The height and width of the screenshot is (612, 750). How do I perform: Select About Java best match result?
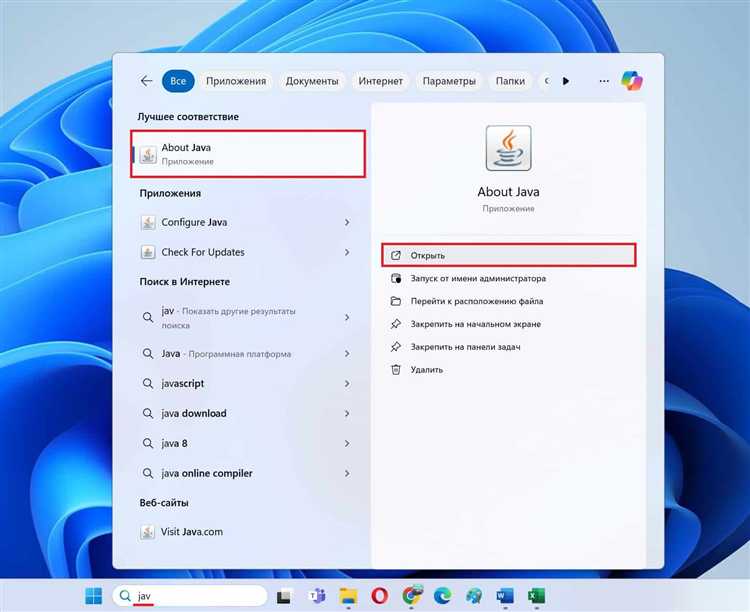[248, 154]
